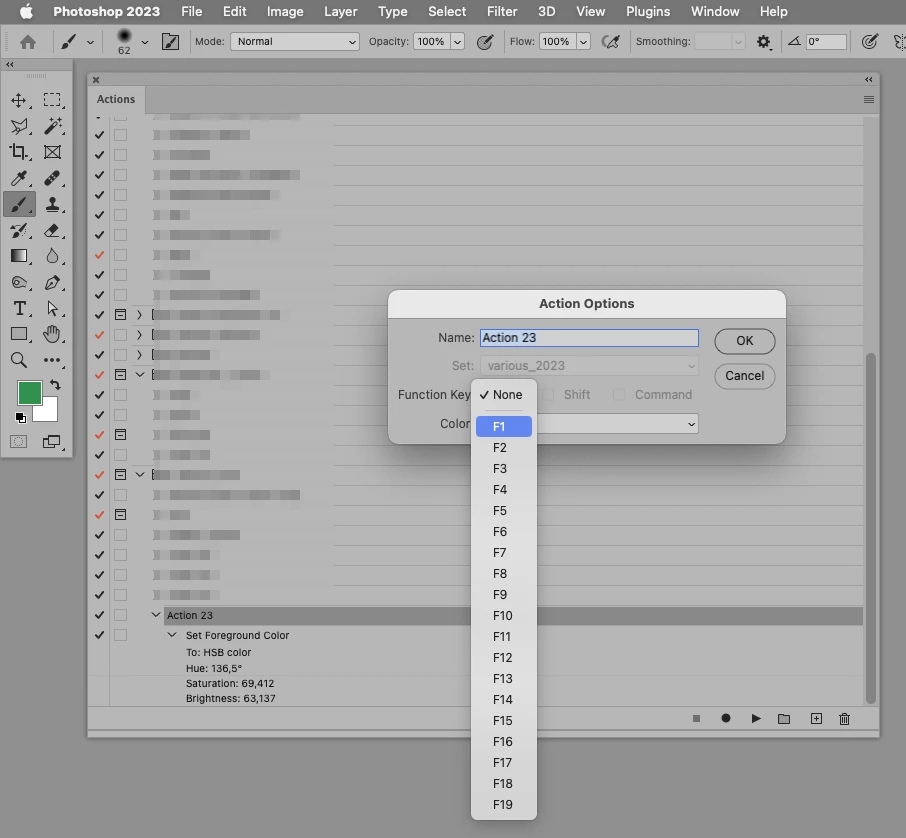Select the Magic Wand tool

click(52, 126)
